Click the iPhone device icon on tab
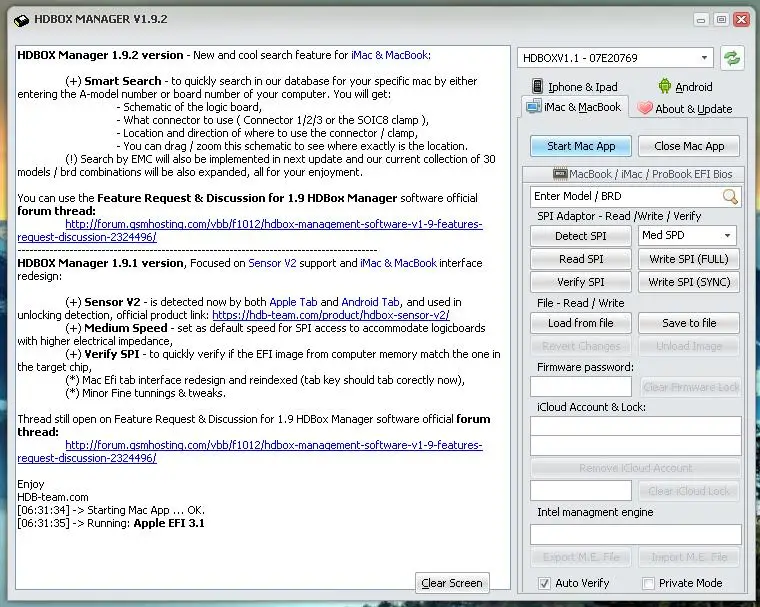 coord(537,86)
